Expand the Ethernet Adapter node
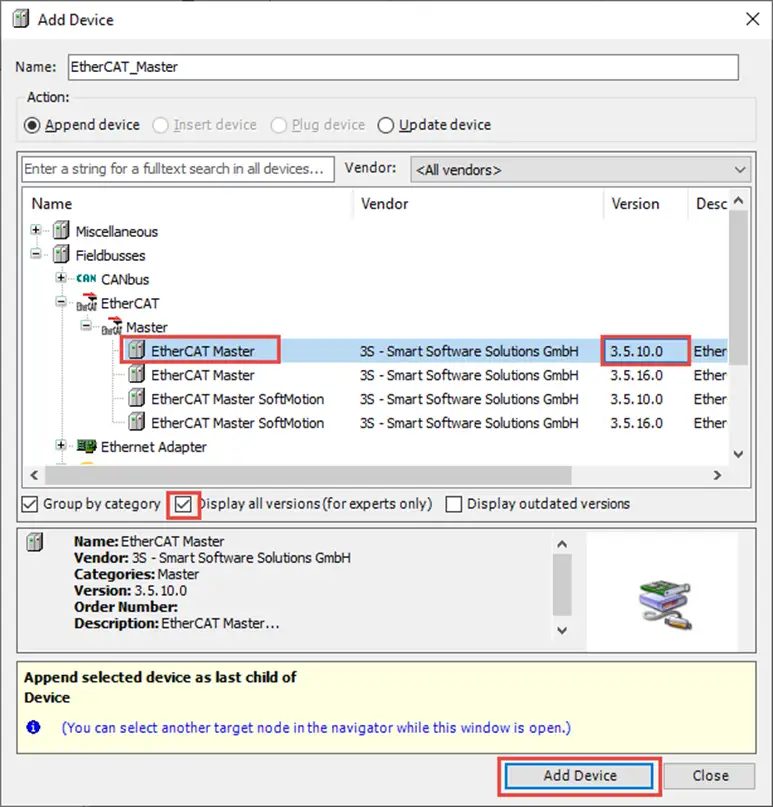The height and width of the screenshot is (807, 773). pos(61,445)
